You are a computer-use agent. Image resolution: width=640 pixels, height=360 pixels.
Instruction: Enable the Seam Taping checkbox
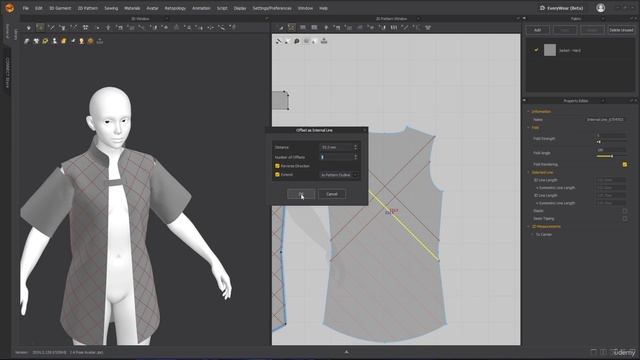624,219
